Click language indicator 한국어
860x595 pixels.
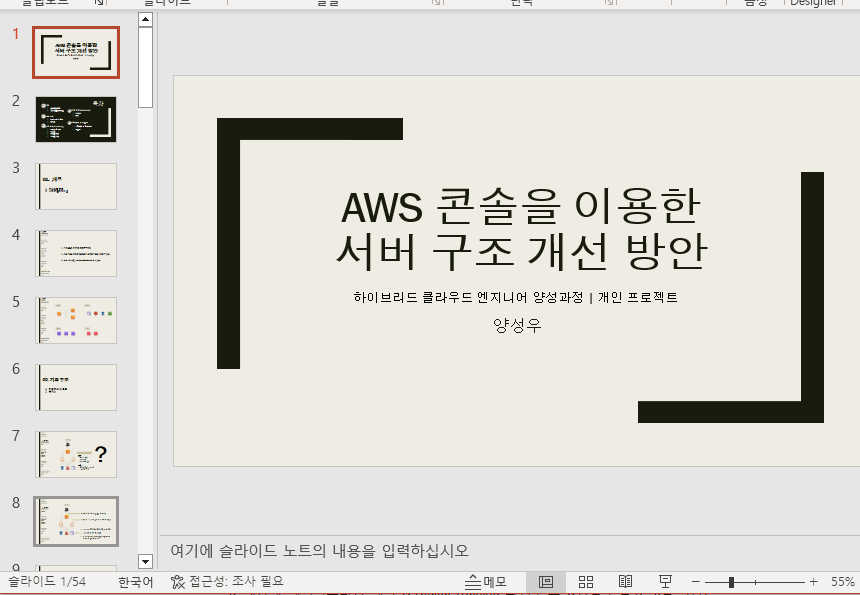tap(135, 582)
